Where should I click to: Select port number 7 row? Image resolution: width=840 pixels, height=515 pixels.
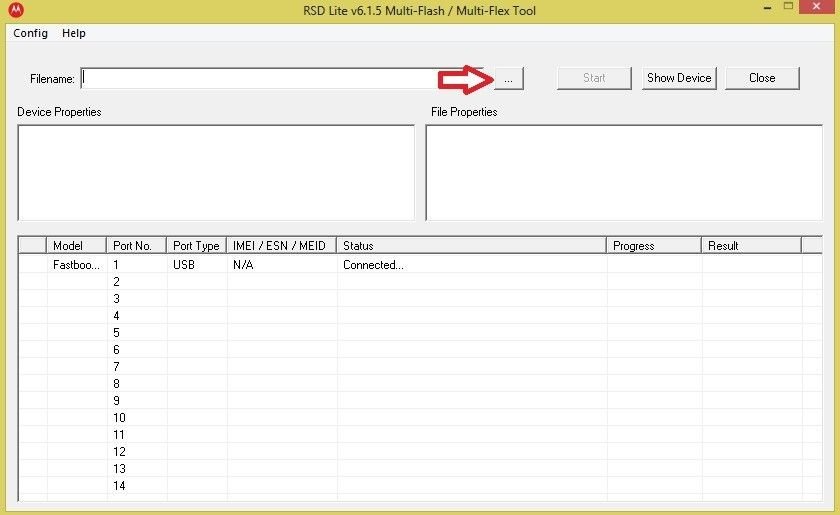click(x=420, y=367)
